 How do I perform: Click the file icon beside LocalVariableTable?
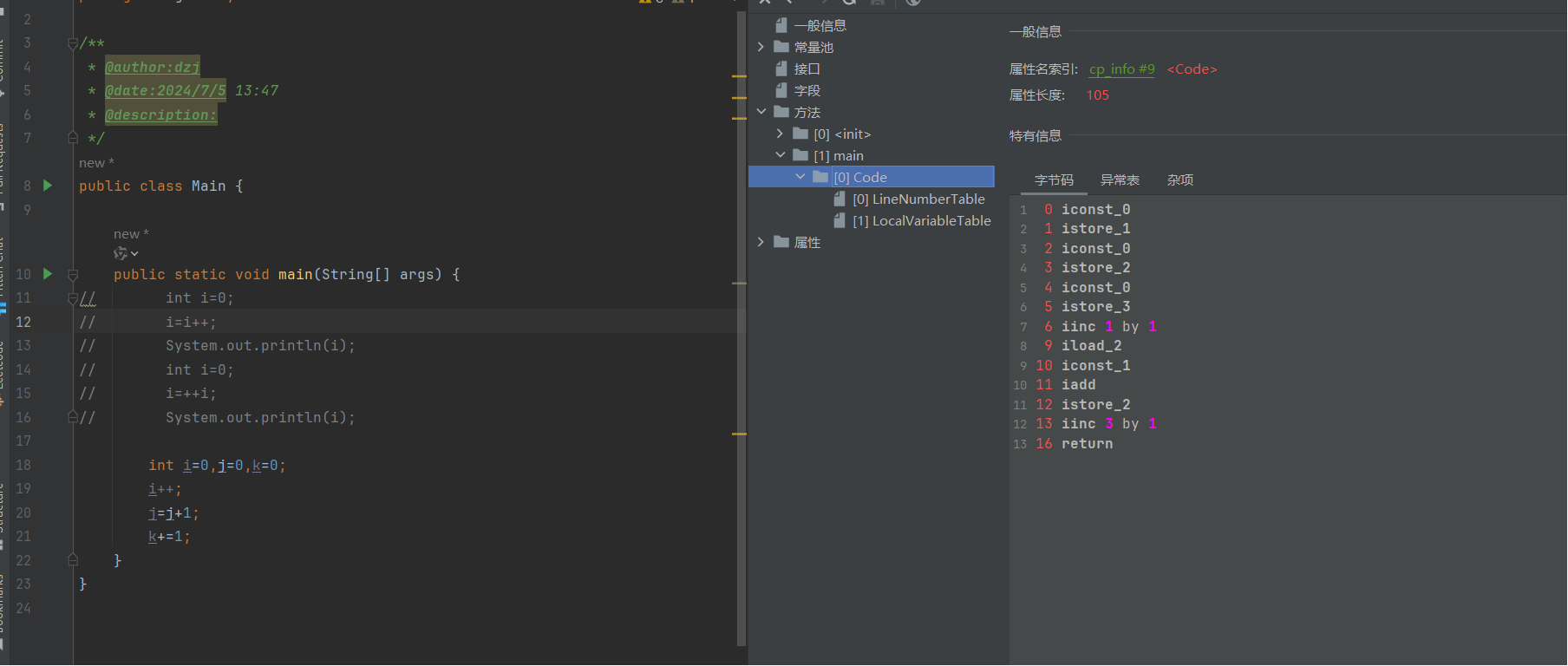(x=840, y=220)
